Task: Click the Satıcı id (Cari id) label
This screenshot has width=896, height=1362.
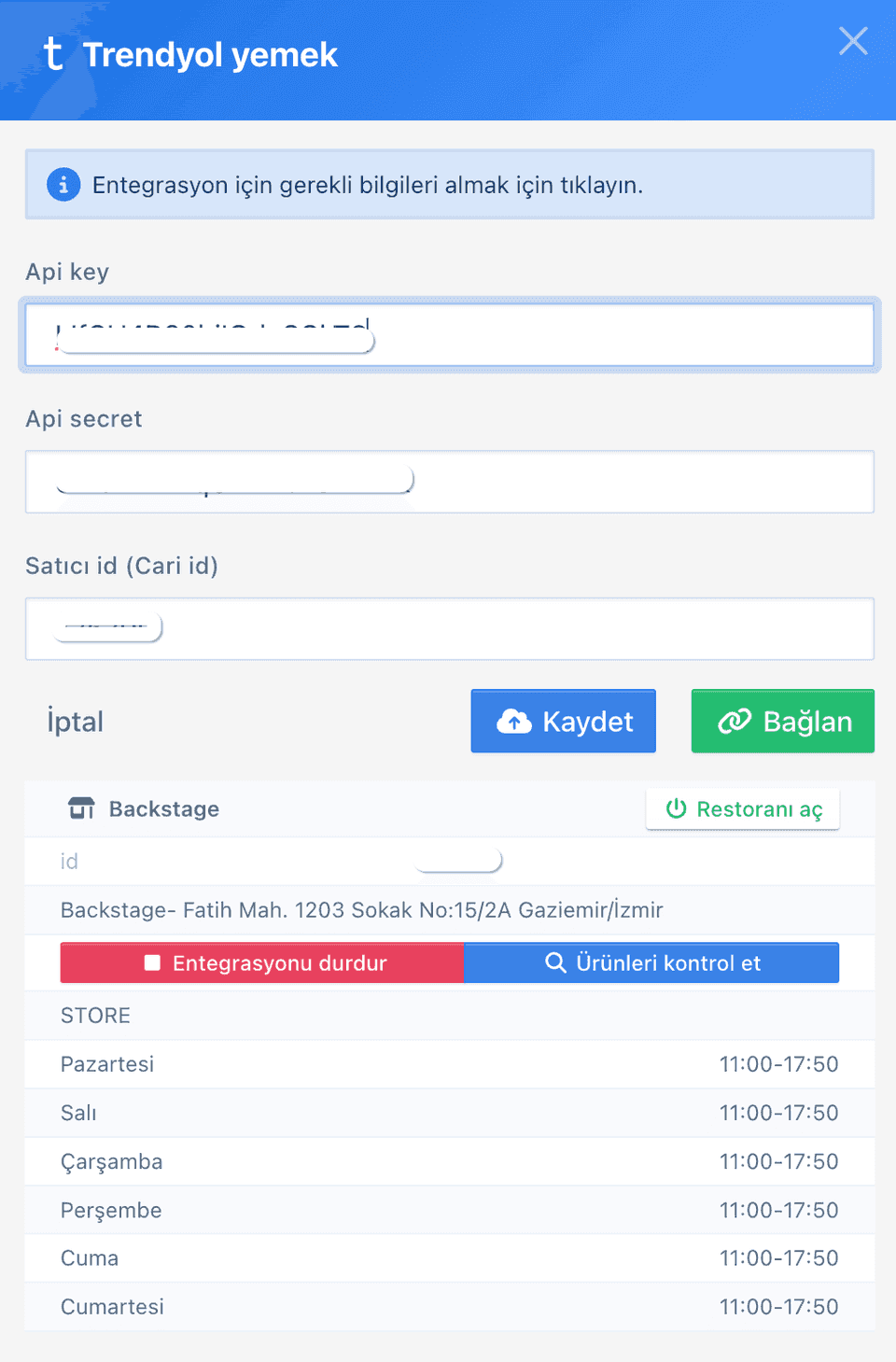Action: [x=121, y=566]
